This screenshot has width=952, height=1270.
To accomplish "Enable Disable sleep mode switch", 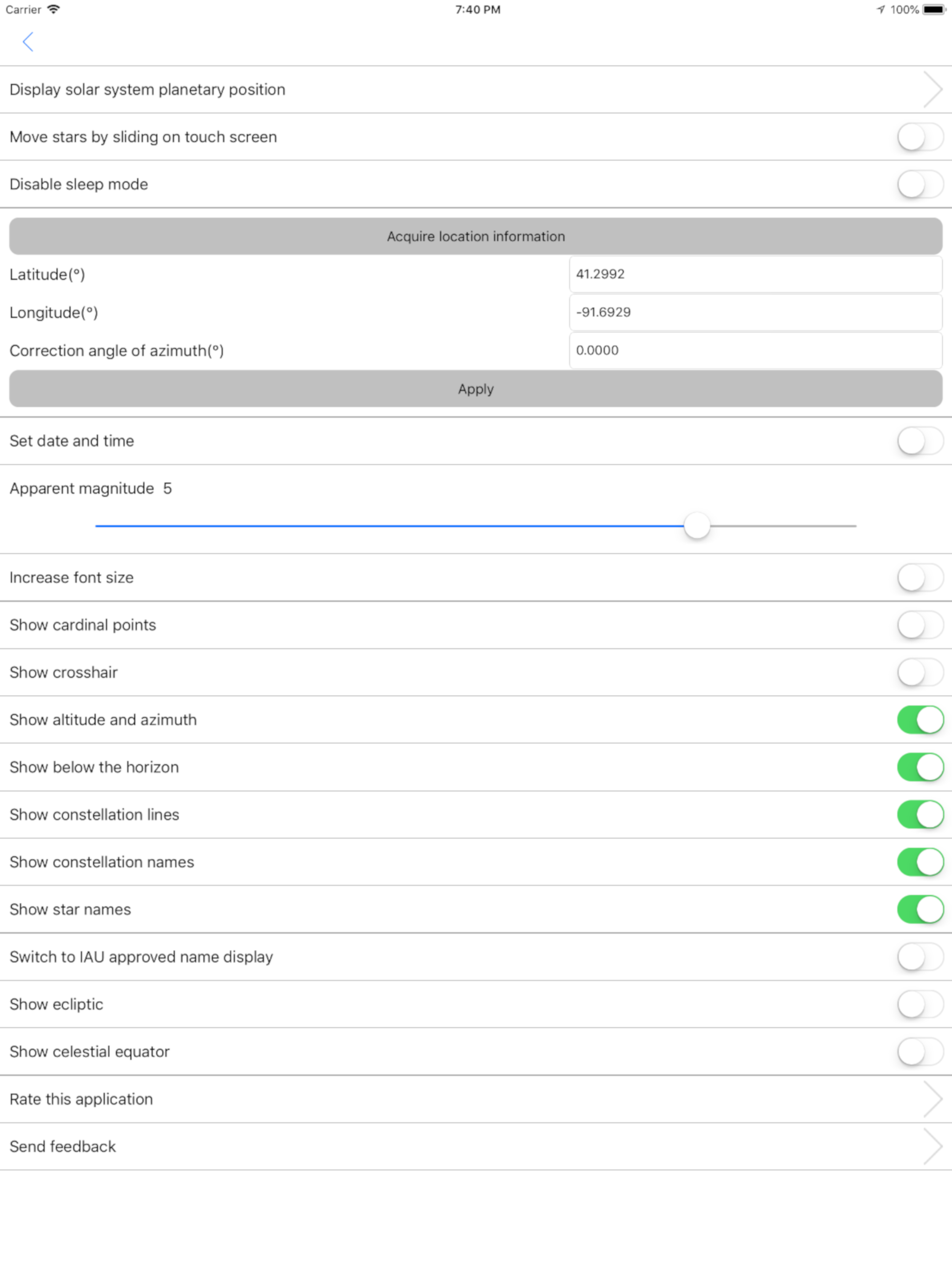I will click(920, 184).
